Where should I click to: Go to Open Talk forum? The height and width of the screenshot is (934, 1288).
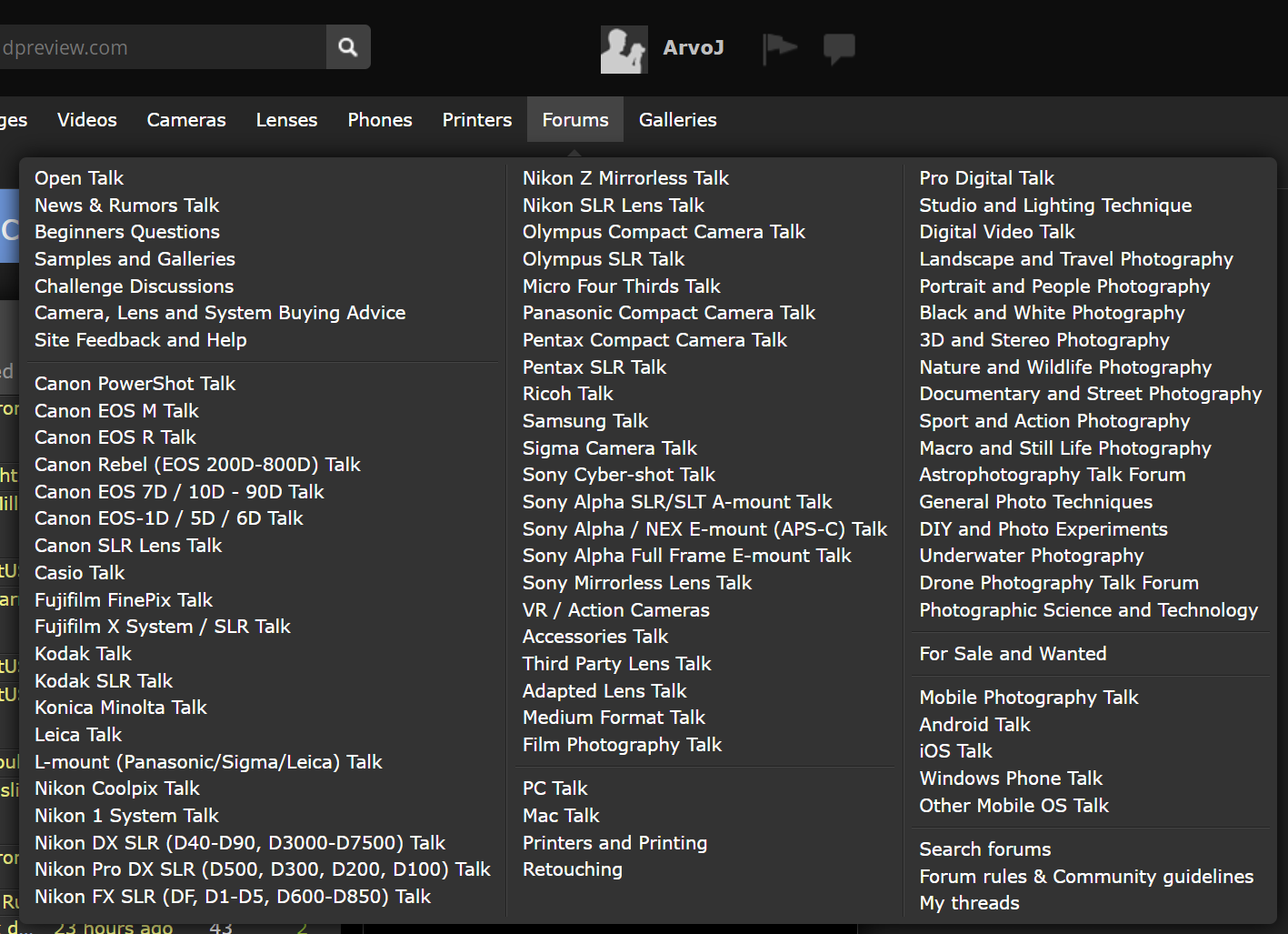79,178
